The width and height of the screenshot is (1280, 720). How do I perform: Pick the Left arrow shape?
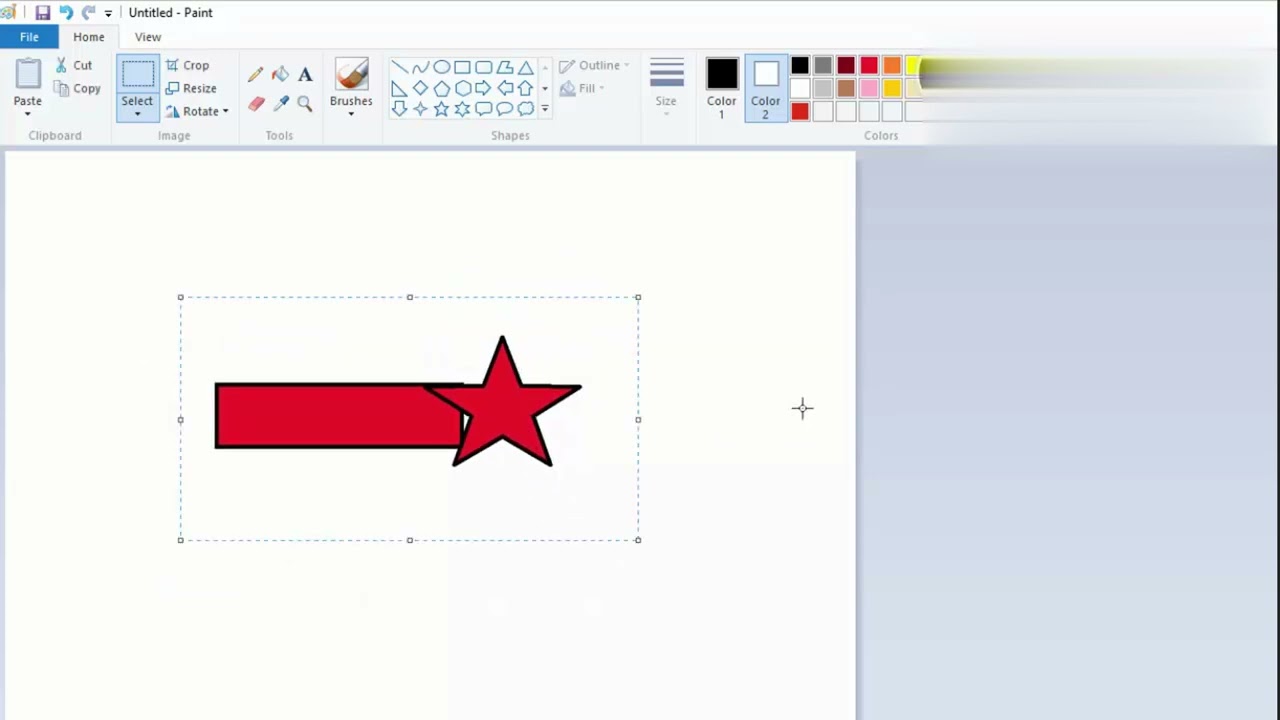pyautogui.click(x=504, y=88)
